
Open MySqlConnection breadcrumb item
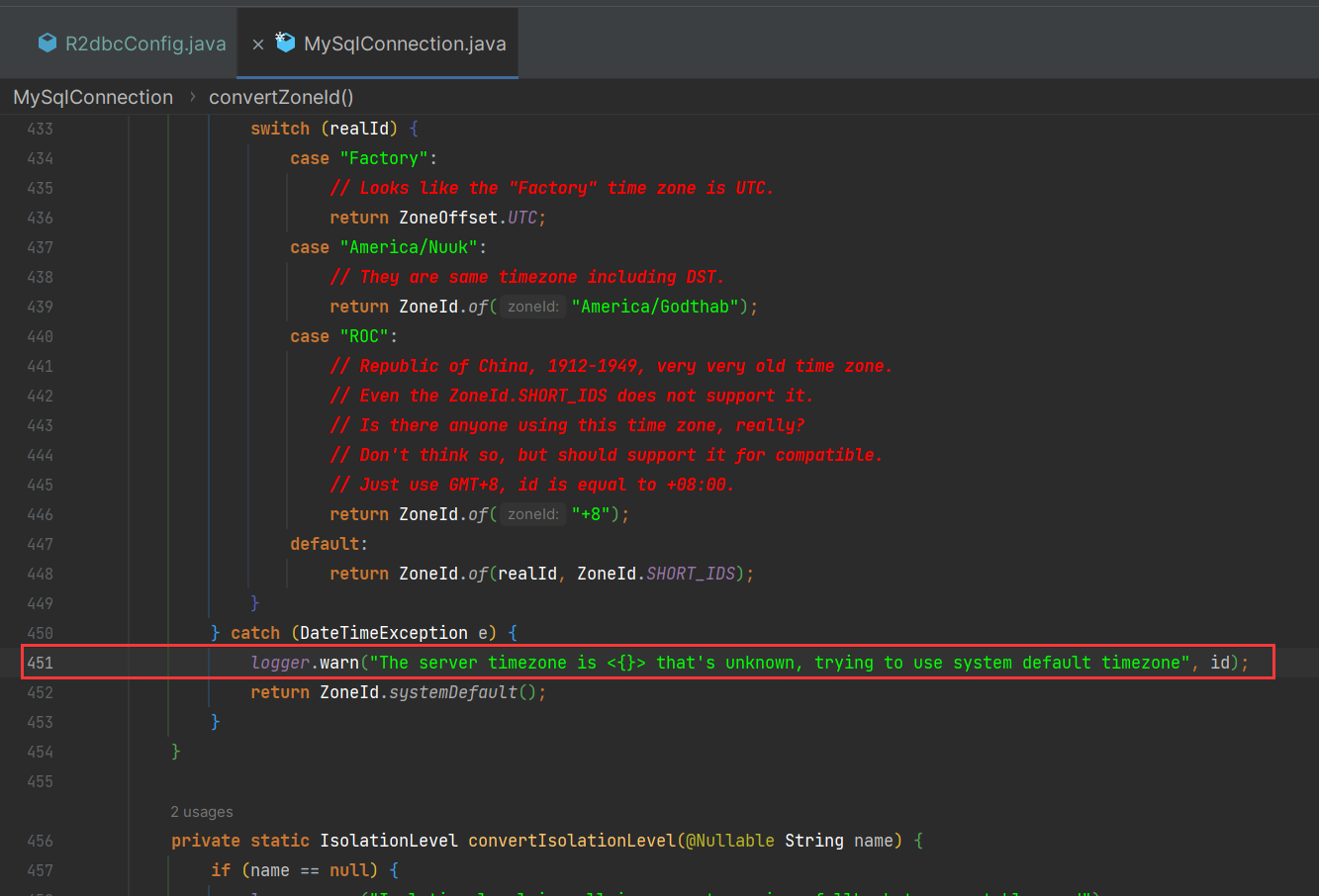tap(93, 97)
